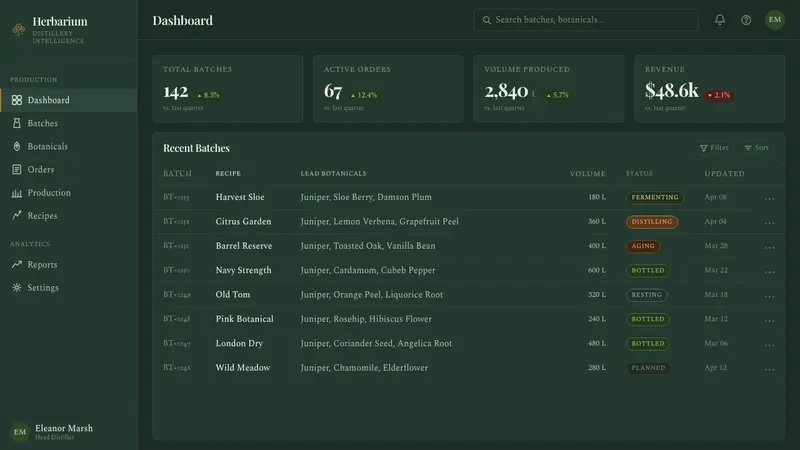Open the Recipes section
Image resolution: width=800 pixels, height=450 pixels.
click(68, 216)
